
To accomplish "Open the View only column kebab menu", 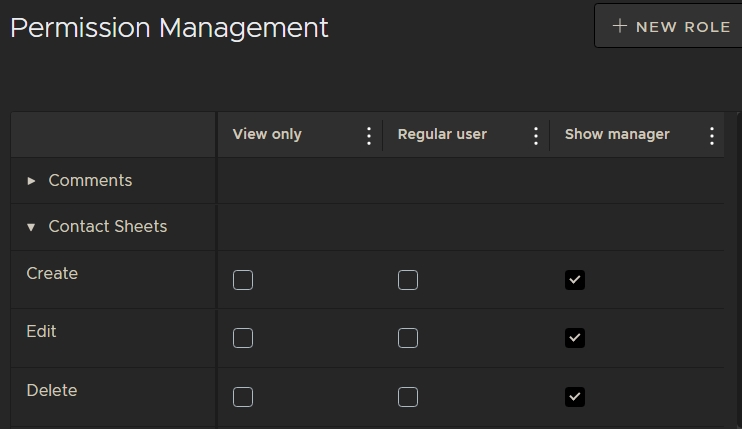I will point(369,135).
